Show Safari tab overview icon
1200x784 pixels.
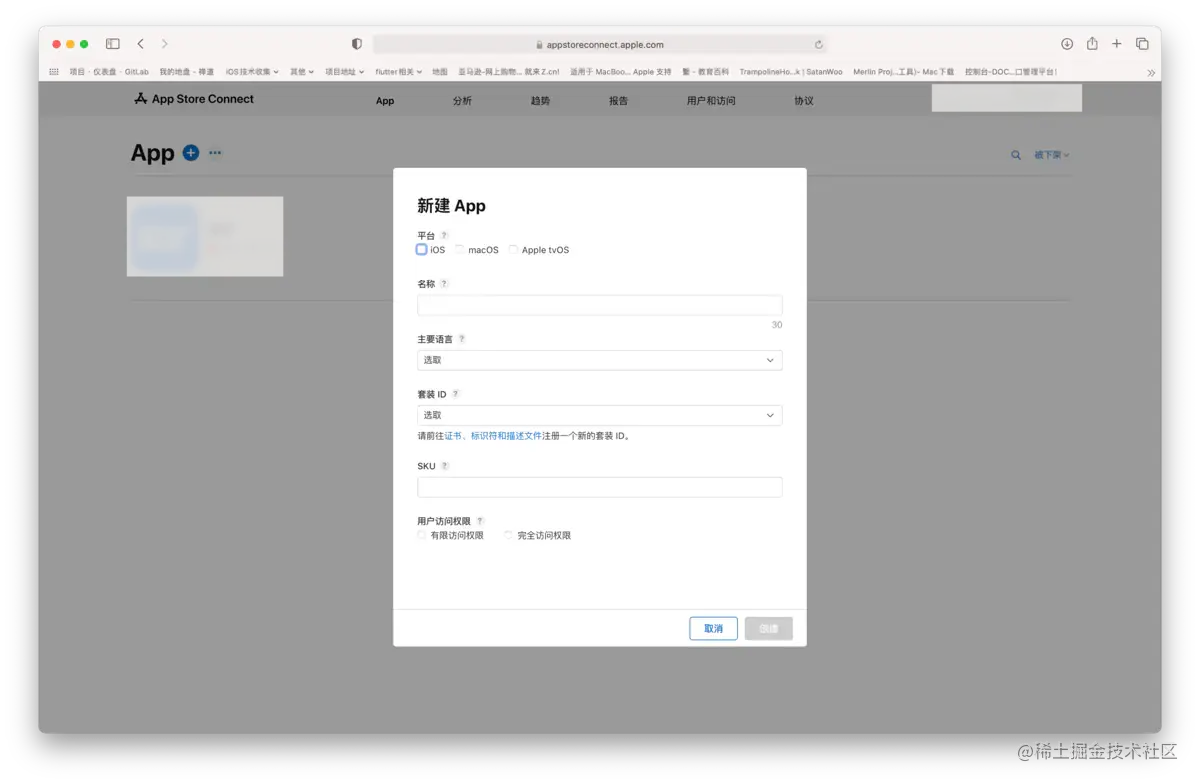(1142, 44)
